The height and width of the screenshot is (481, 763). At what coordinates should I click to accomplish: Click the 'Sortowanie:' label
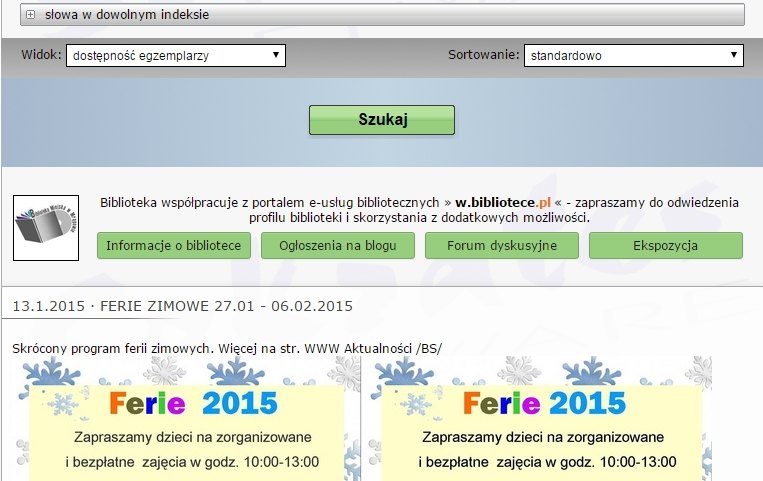point(483,56)
